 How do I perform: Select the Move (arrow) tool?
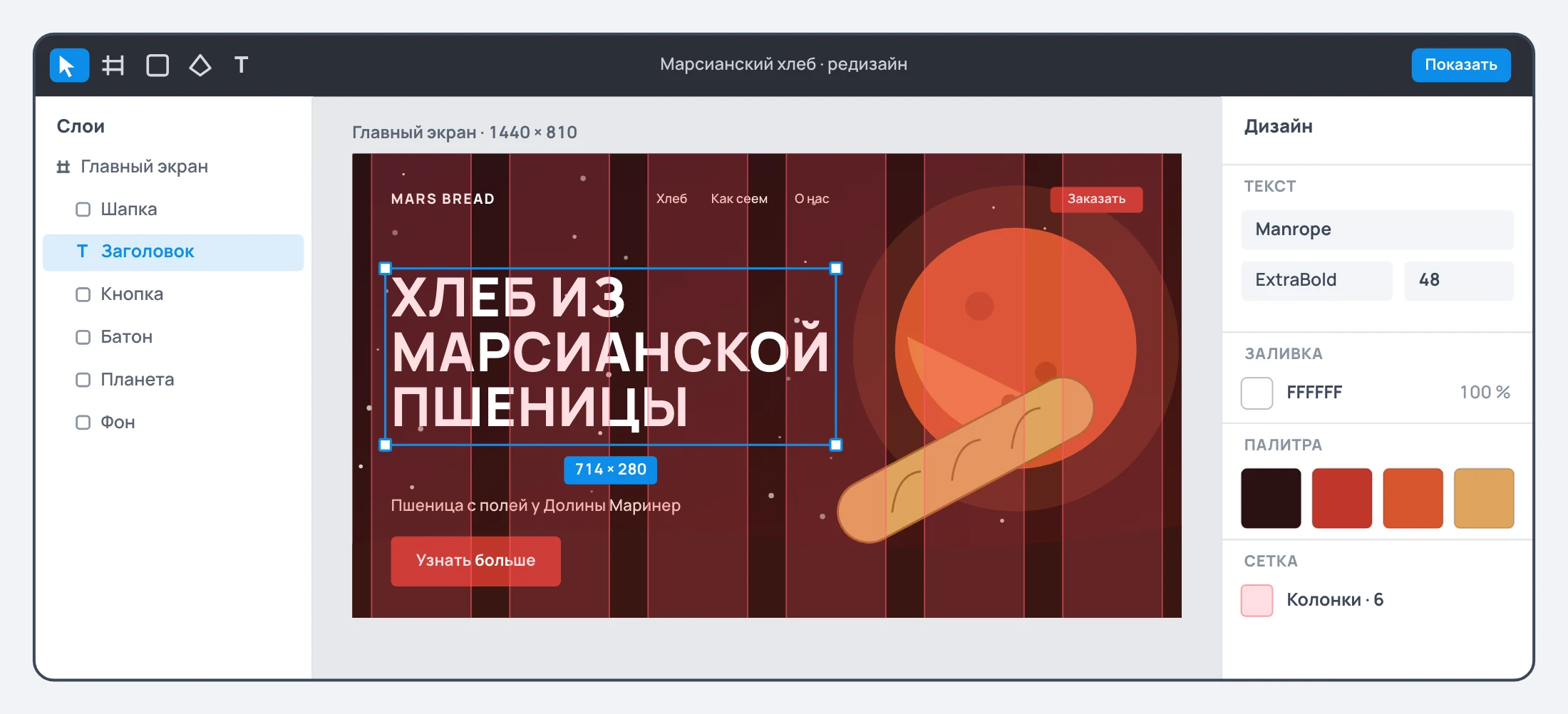(69, 65)
